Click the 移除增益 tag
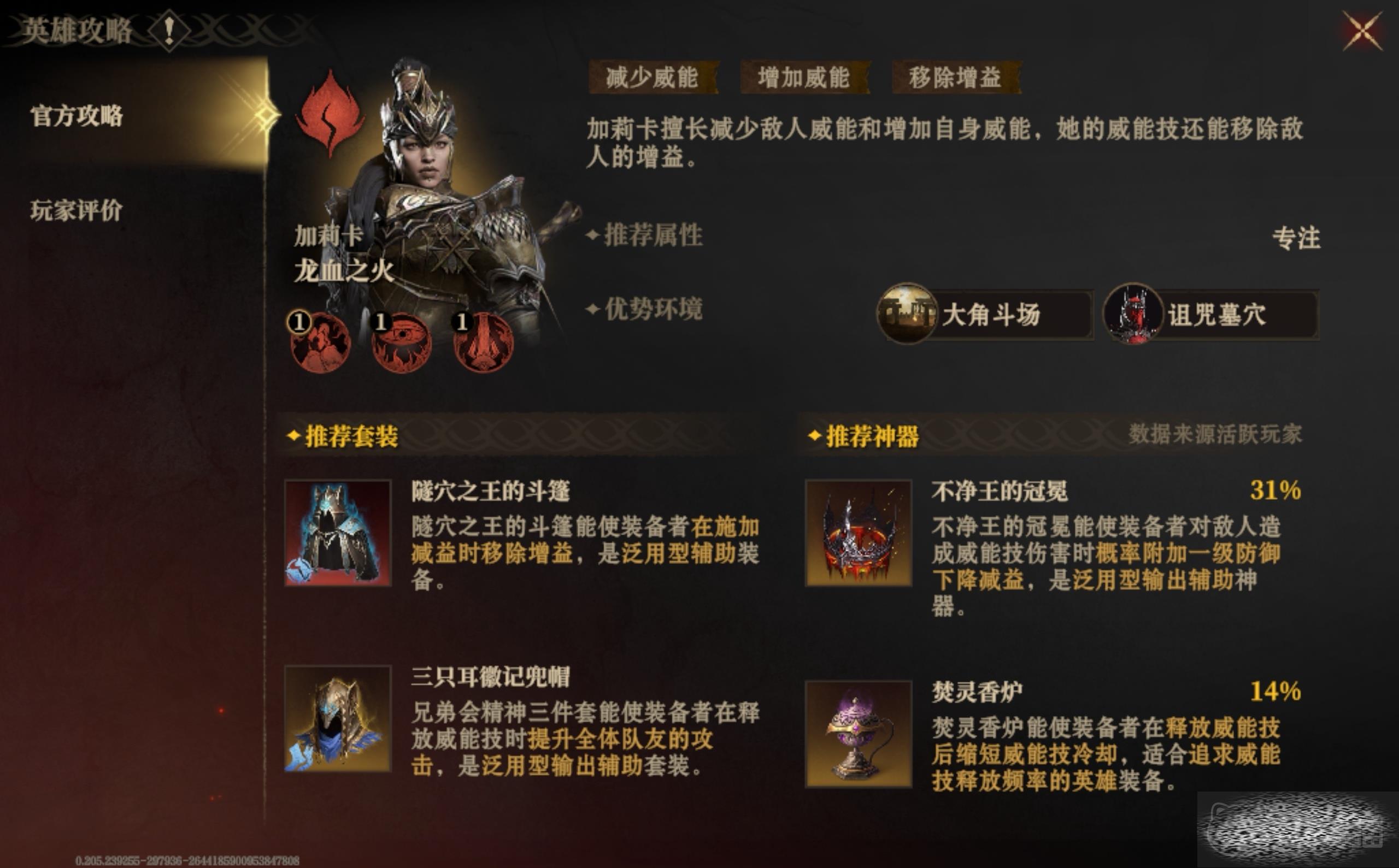 [956, 77]
